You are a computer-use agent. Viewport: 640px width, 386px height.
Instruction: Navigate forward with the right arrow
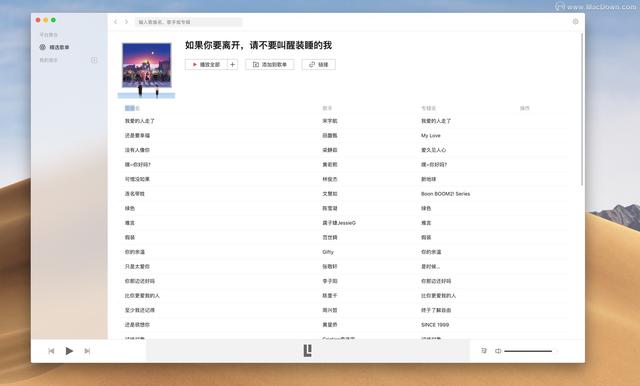(x=126, y=22)
